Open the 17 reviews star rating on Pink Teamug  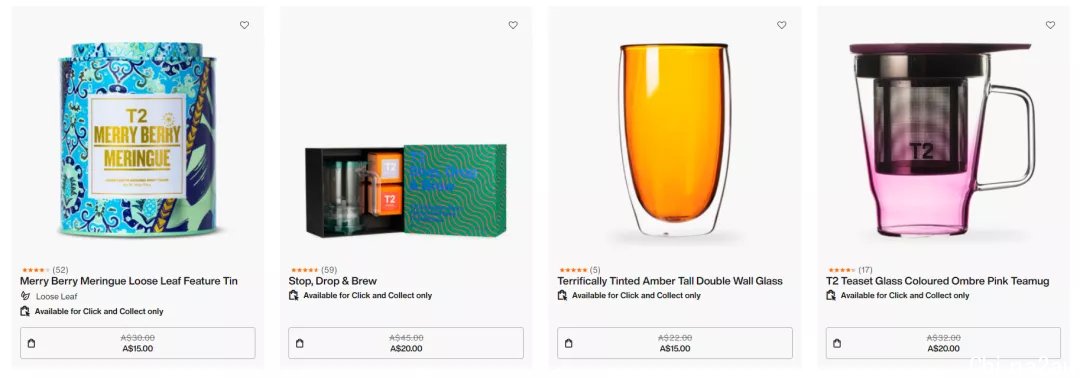[849, 270]
